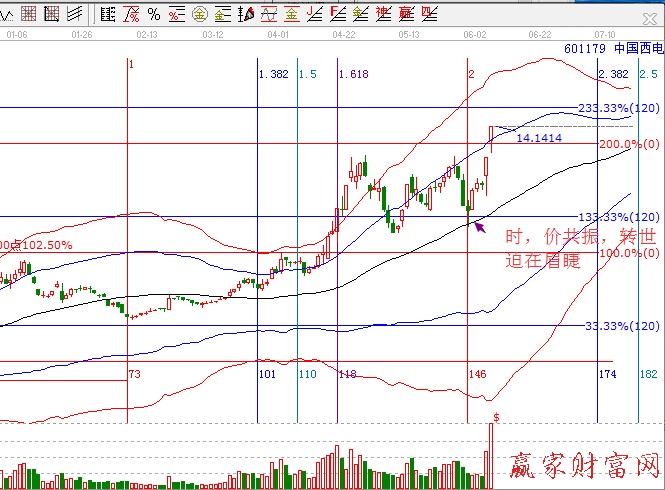Click the zigzag wave line icon
Image resolution: width=665 pixels, height=490 pixels.
(6, 13)
